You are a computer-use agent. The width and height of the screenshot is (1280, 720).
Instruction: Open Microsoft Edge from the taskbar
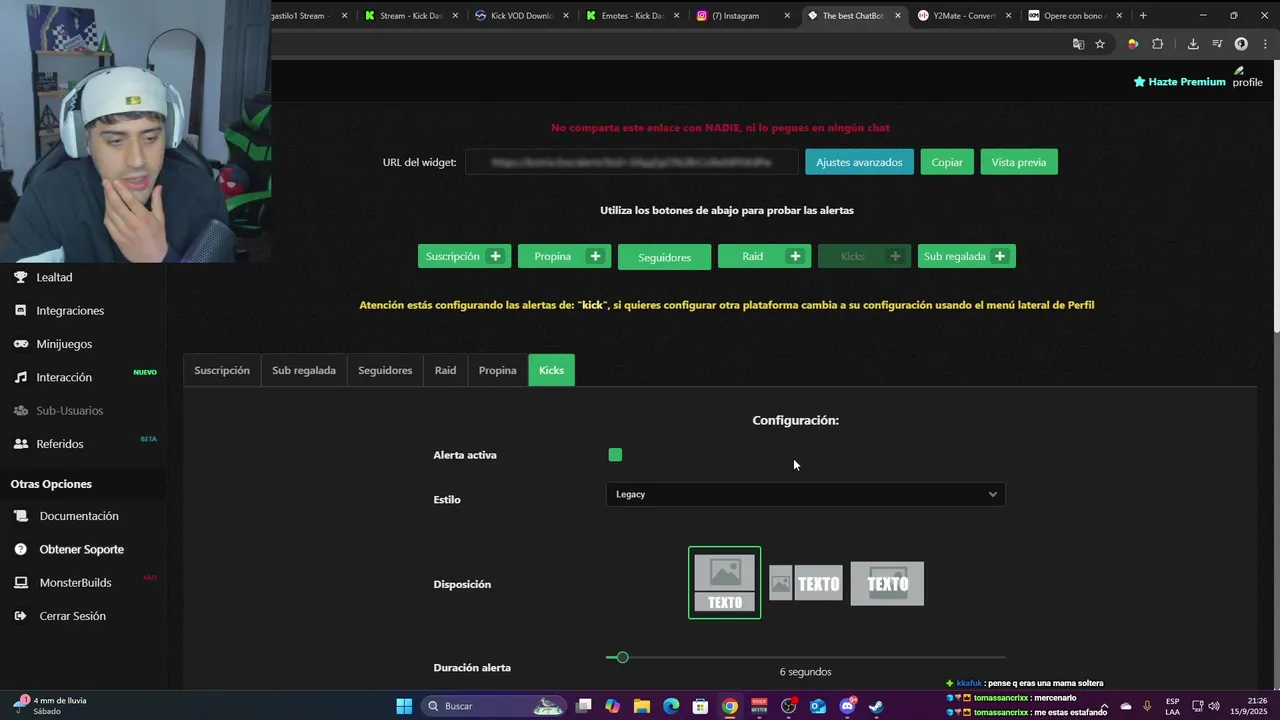click(671, 706)
